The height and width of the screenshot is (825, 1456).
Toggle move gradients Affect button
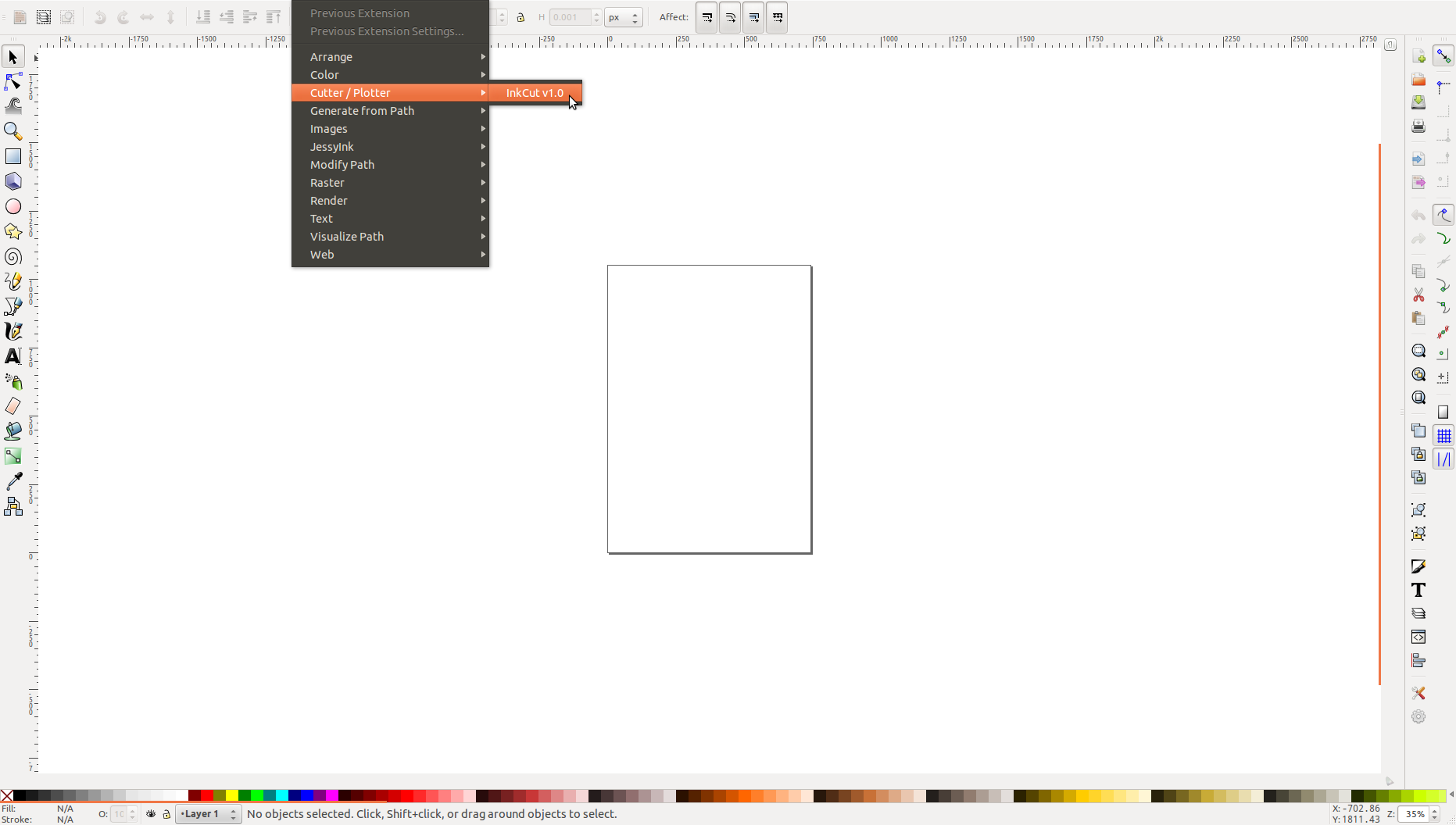pyautogui.click(x=753, y=17)
